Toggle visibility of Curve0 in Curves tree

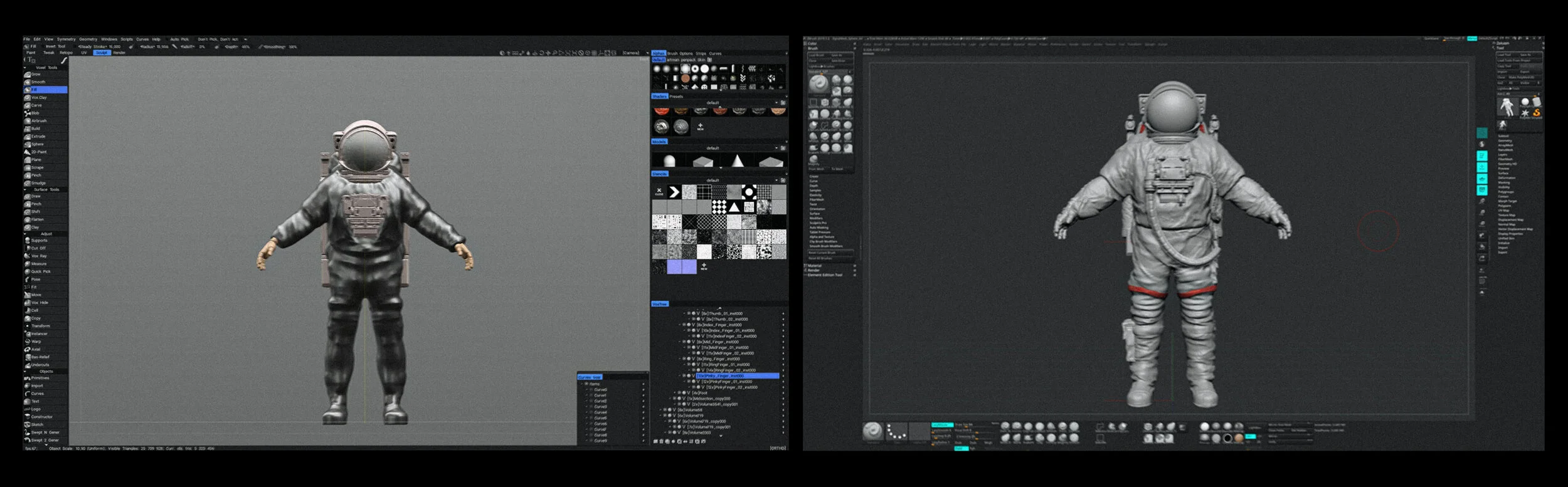591,390
